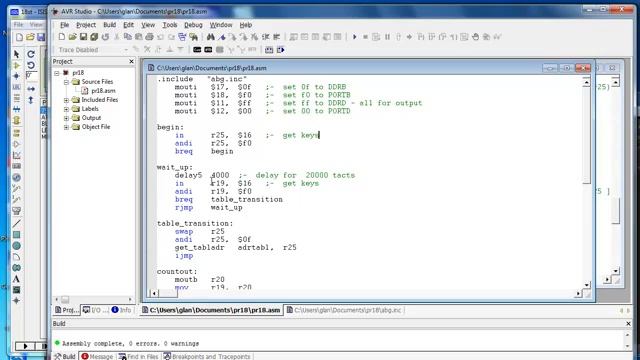Image resolution: width=640 pixels, height=360 pixels.
Task: Open the Build menu
Action: pos(109,25)
